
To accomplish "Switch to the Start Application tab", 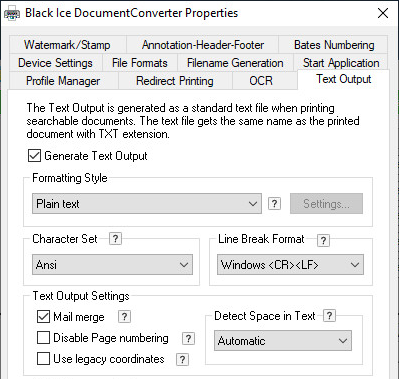I will (x=341, y=63).
